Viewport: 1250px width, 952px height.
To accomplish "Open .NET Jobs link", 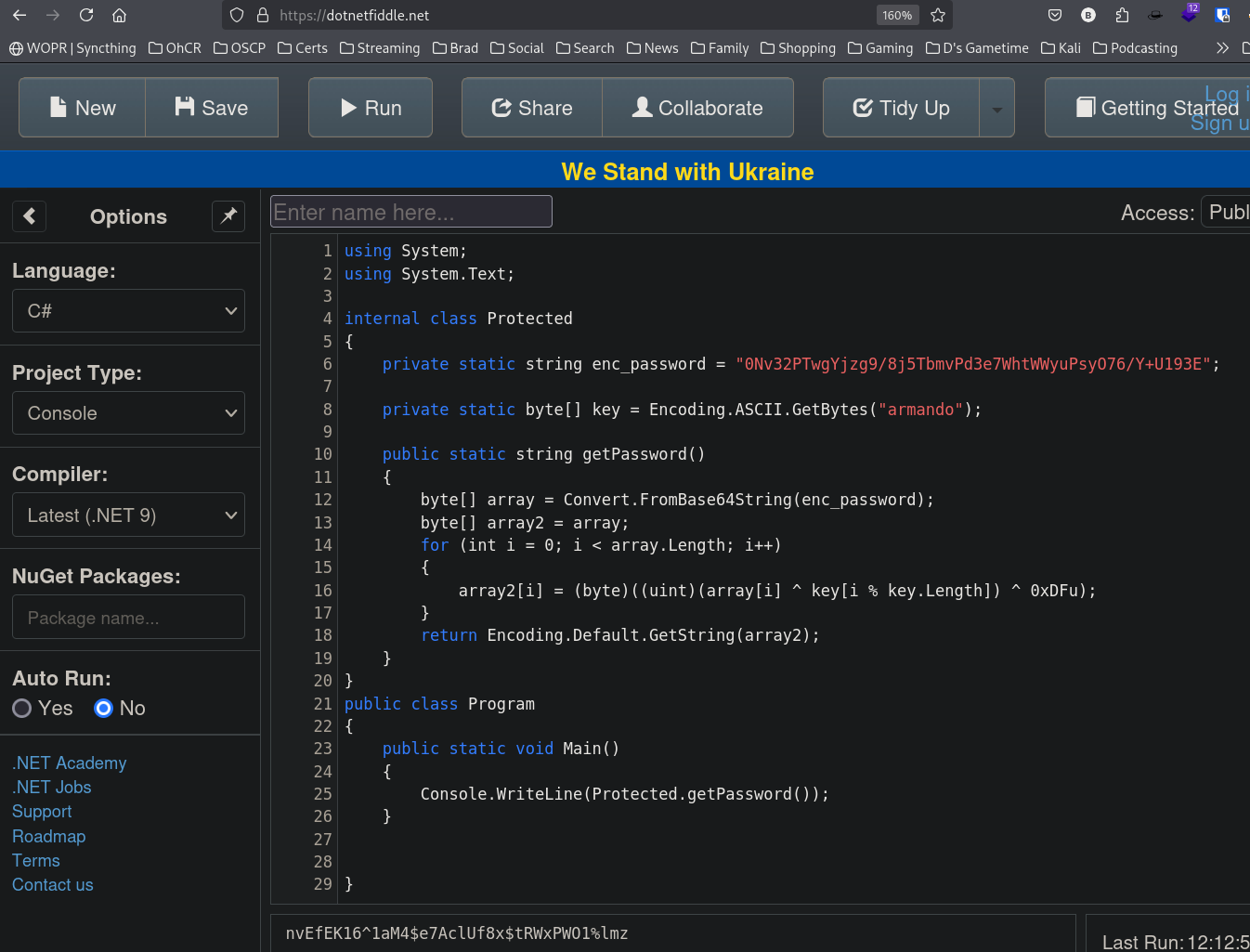I will tap(52, 788).
